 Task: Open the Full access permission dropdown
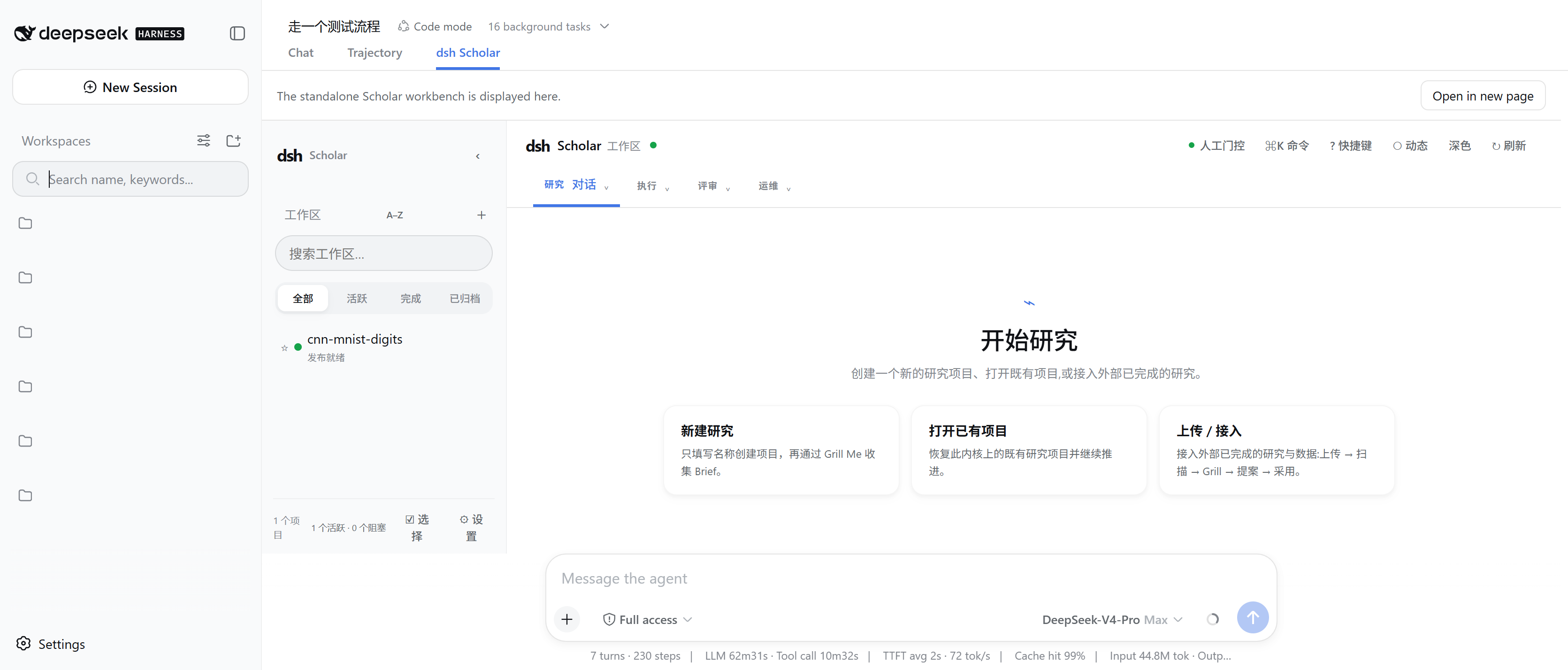point(648,619)
